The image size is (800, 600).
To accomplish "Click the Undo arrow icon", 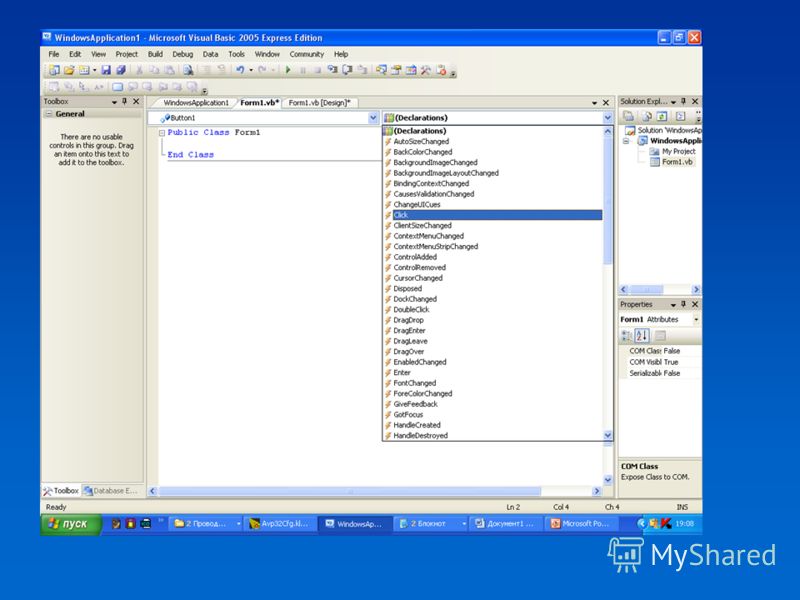I will pos(240,70).
